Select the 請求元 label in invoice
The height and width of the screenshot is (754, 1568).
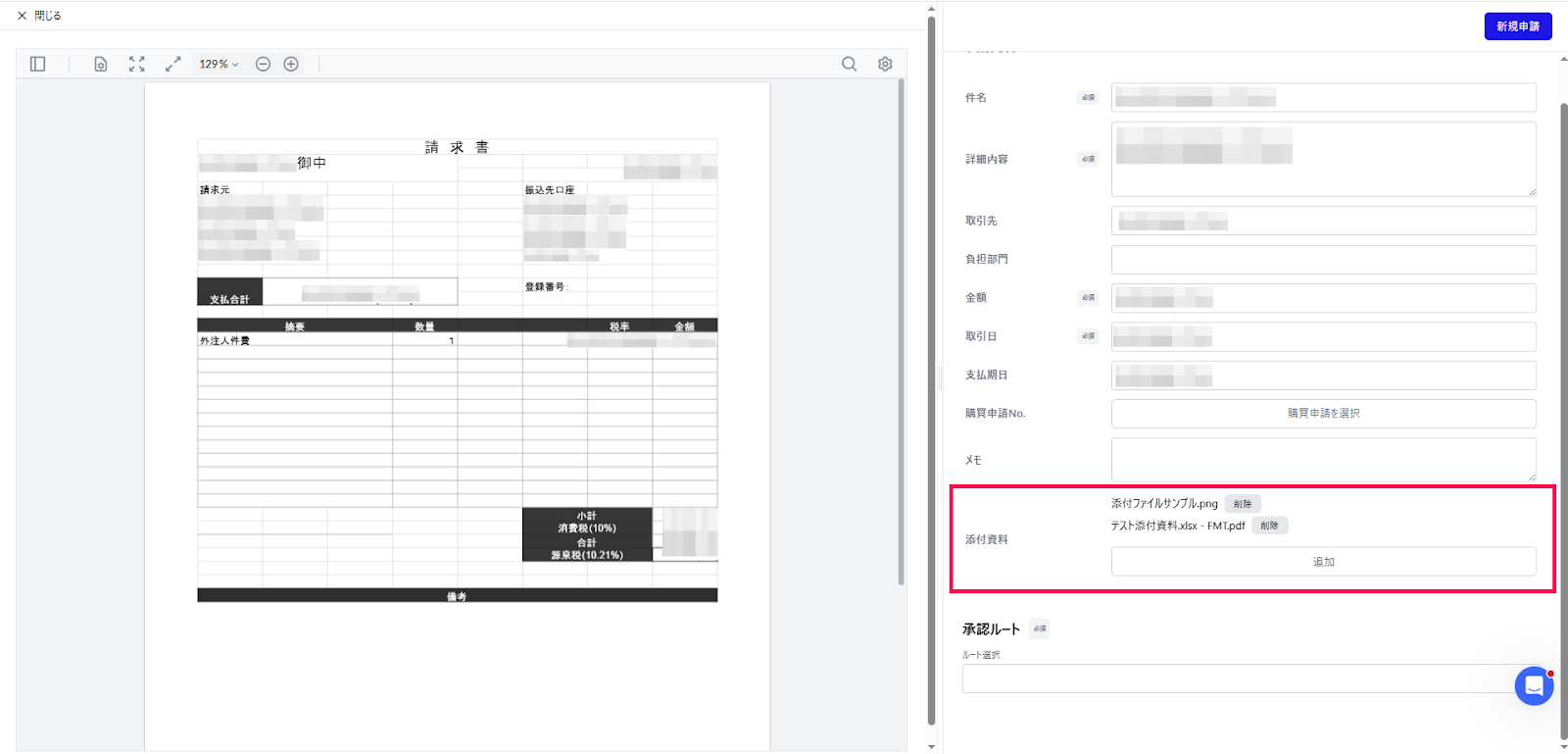pyautogui.click(x=215, y=190)
